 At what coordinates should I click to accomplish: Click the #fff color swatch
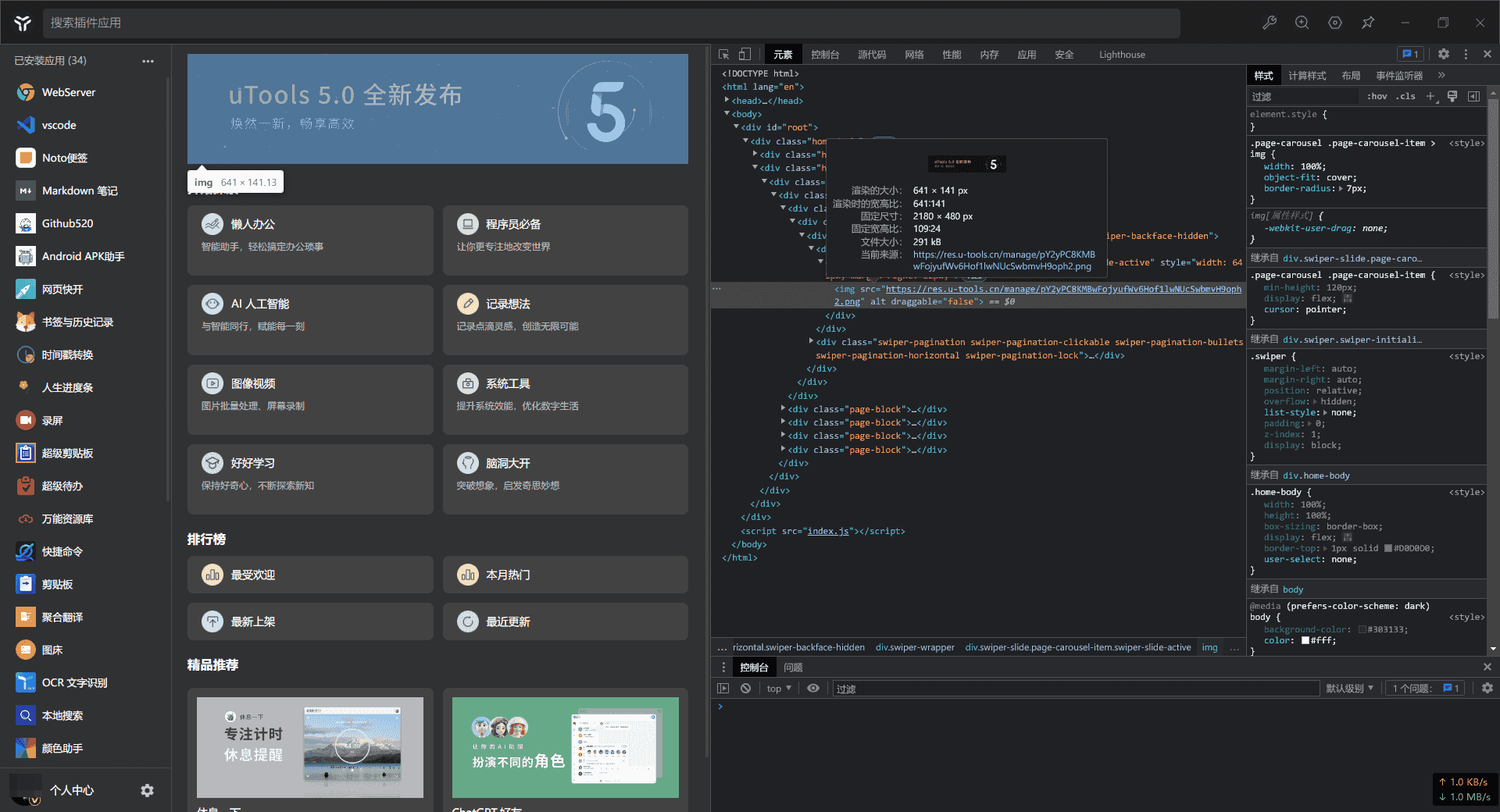1305,640
